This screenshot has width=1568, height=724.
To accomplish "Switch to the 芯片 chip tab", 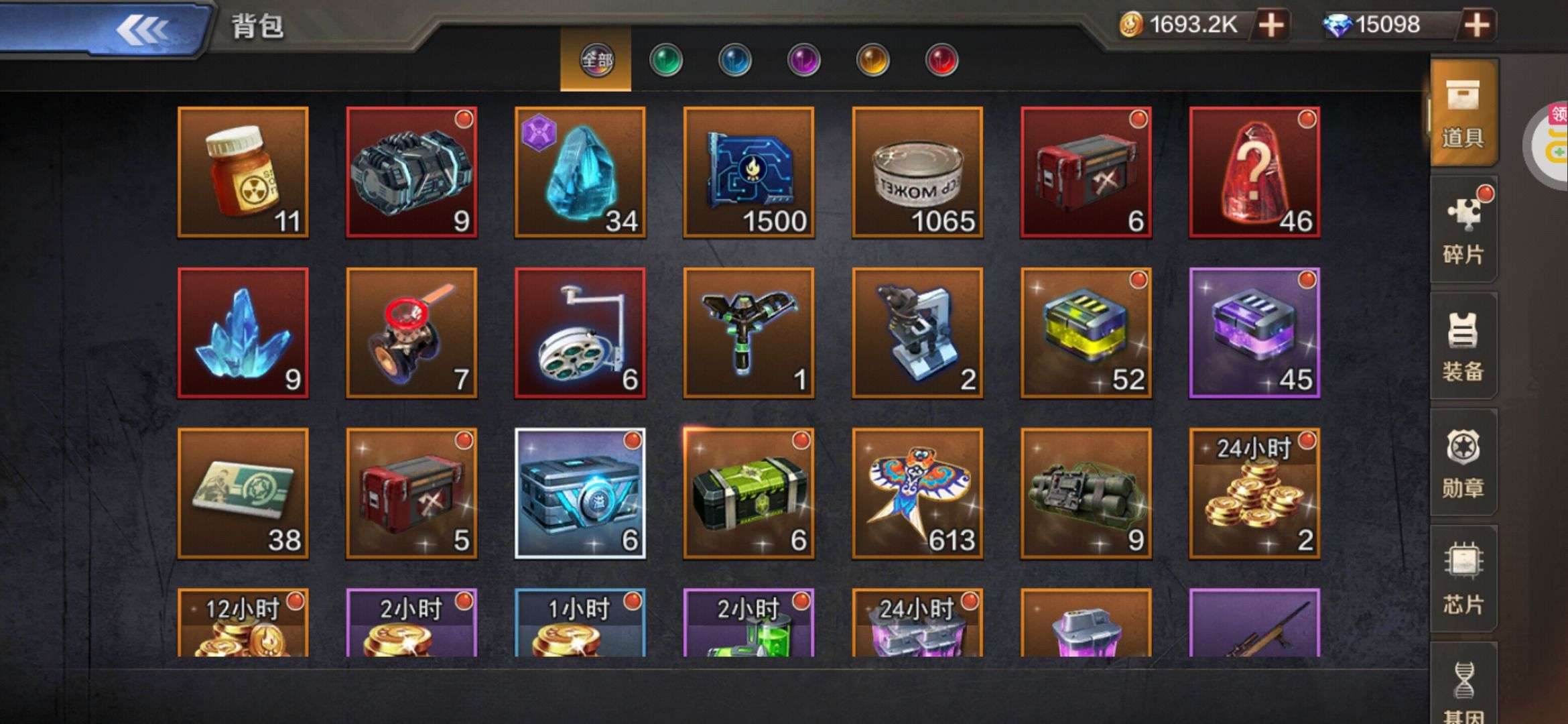I will tap(1463, 579).
